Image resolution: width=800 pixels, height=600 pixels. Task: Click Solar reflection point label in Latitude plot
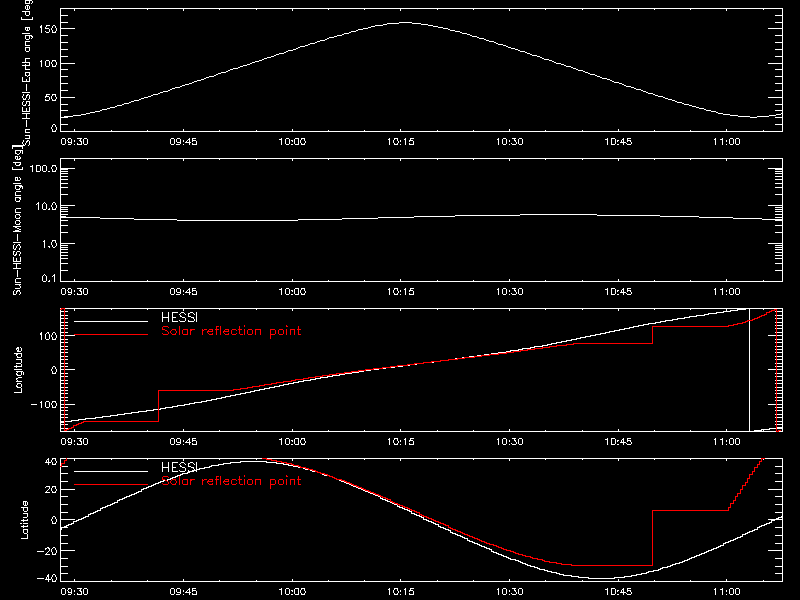[231, 481]
